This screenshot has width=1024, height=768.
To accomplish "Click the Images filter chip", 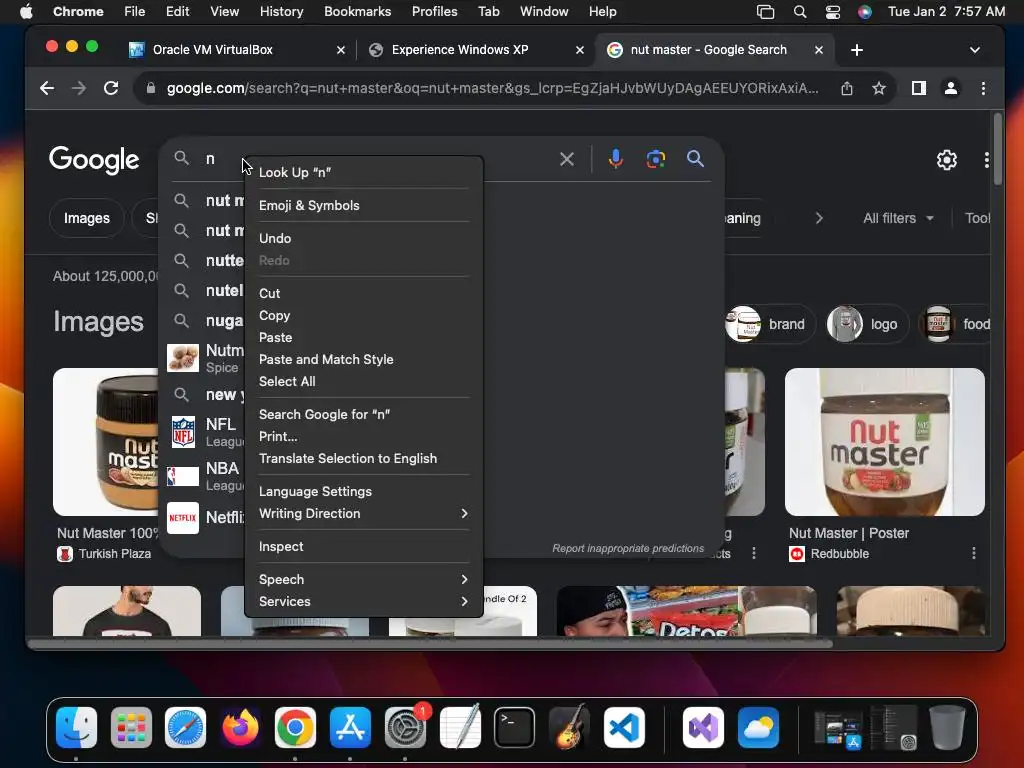I will point(87,218).
